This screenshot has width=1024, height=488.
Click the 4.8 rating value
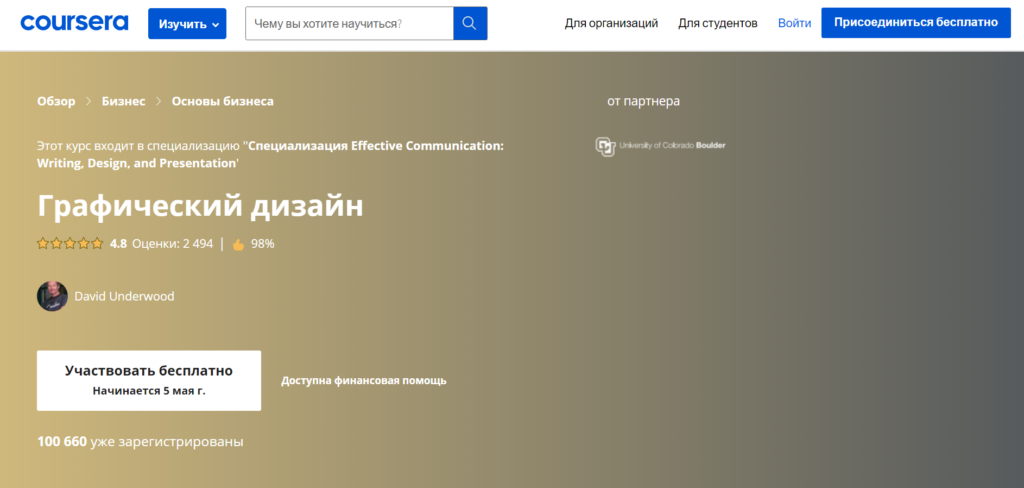[x=118, y=244]
